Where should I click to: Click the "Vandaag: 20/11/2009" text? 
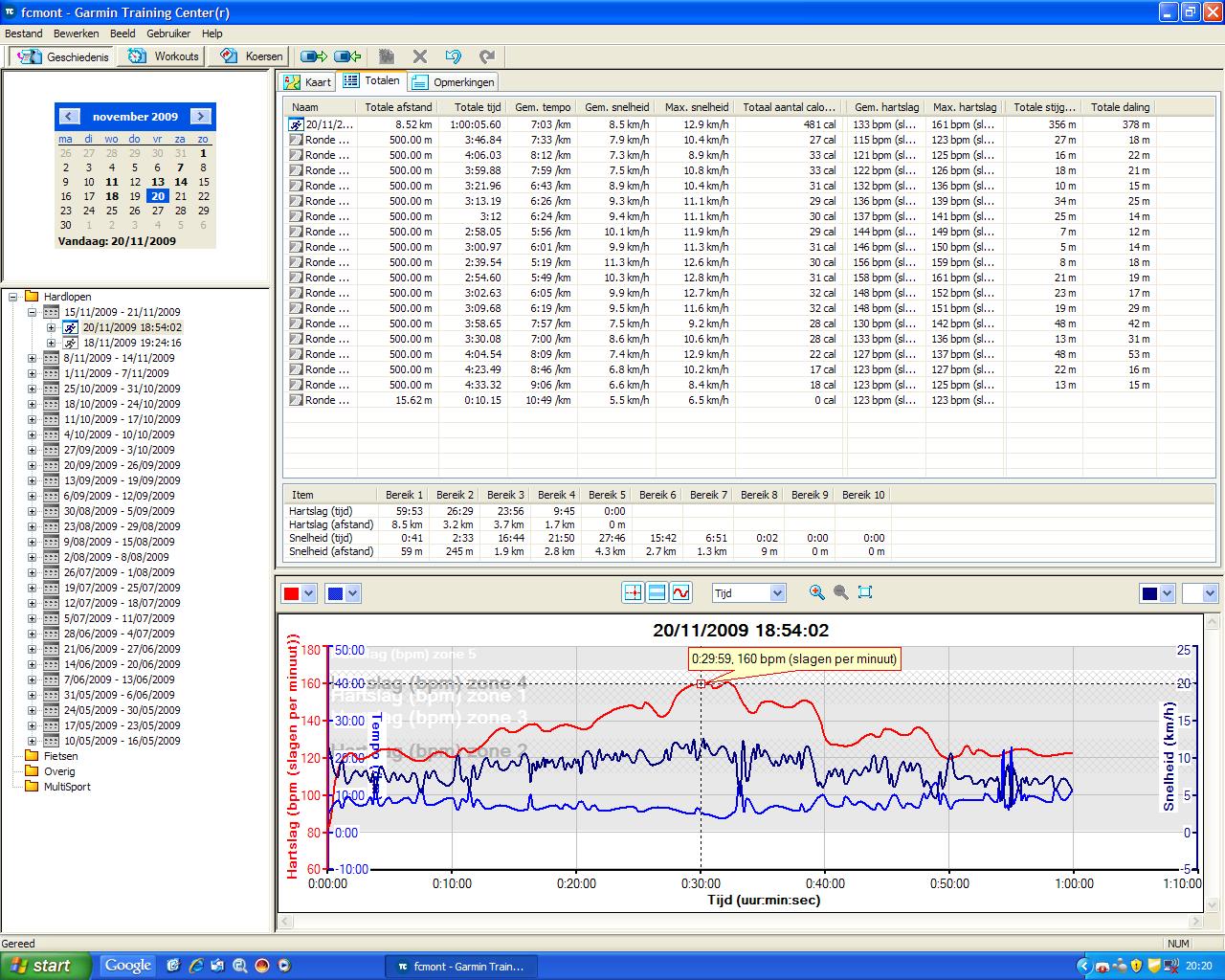point(117,241)
